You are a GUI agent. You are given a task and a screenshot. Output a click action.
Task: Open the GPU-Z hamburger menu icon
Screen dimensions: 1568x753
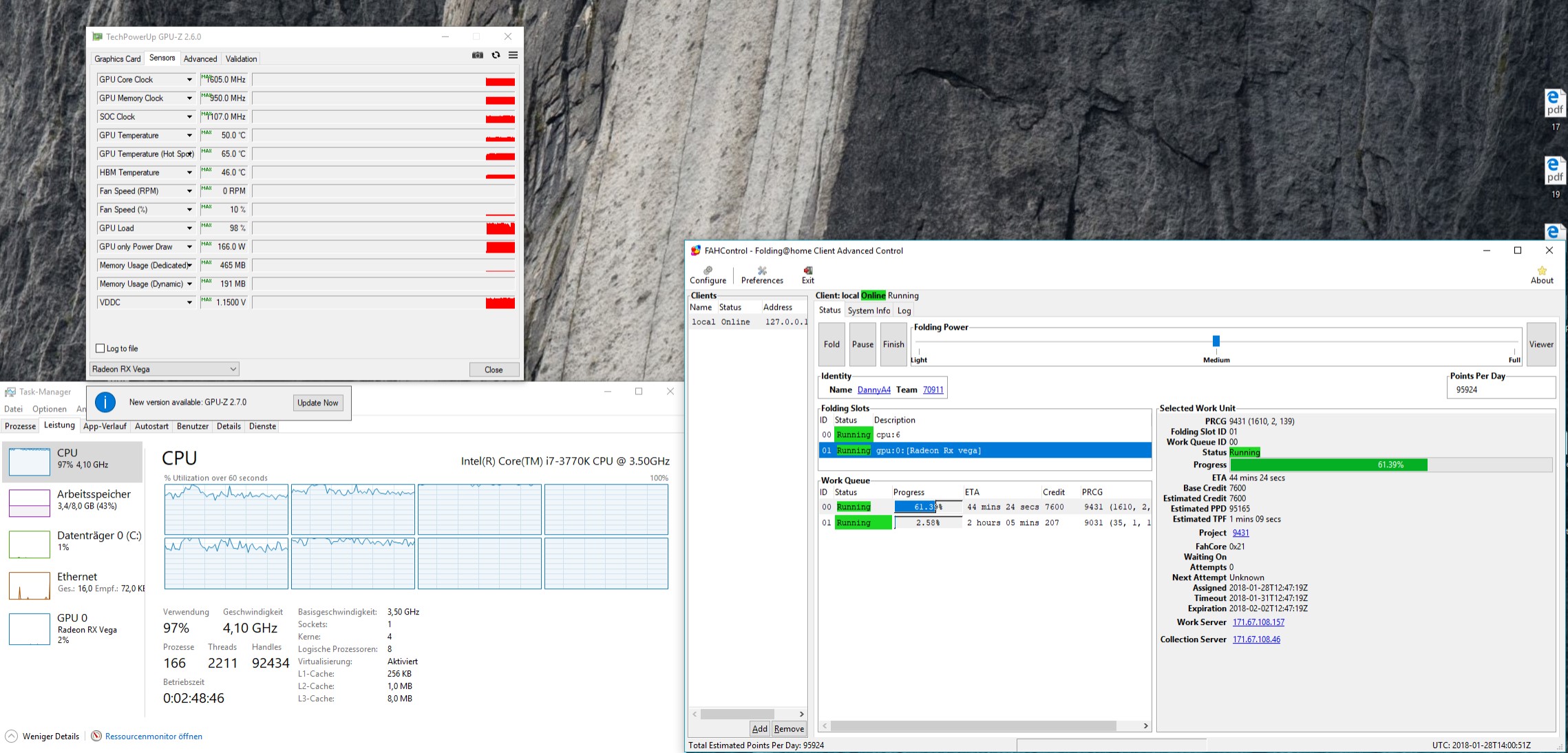[x=513, y=55]
